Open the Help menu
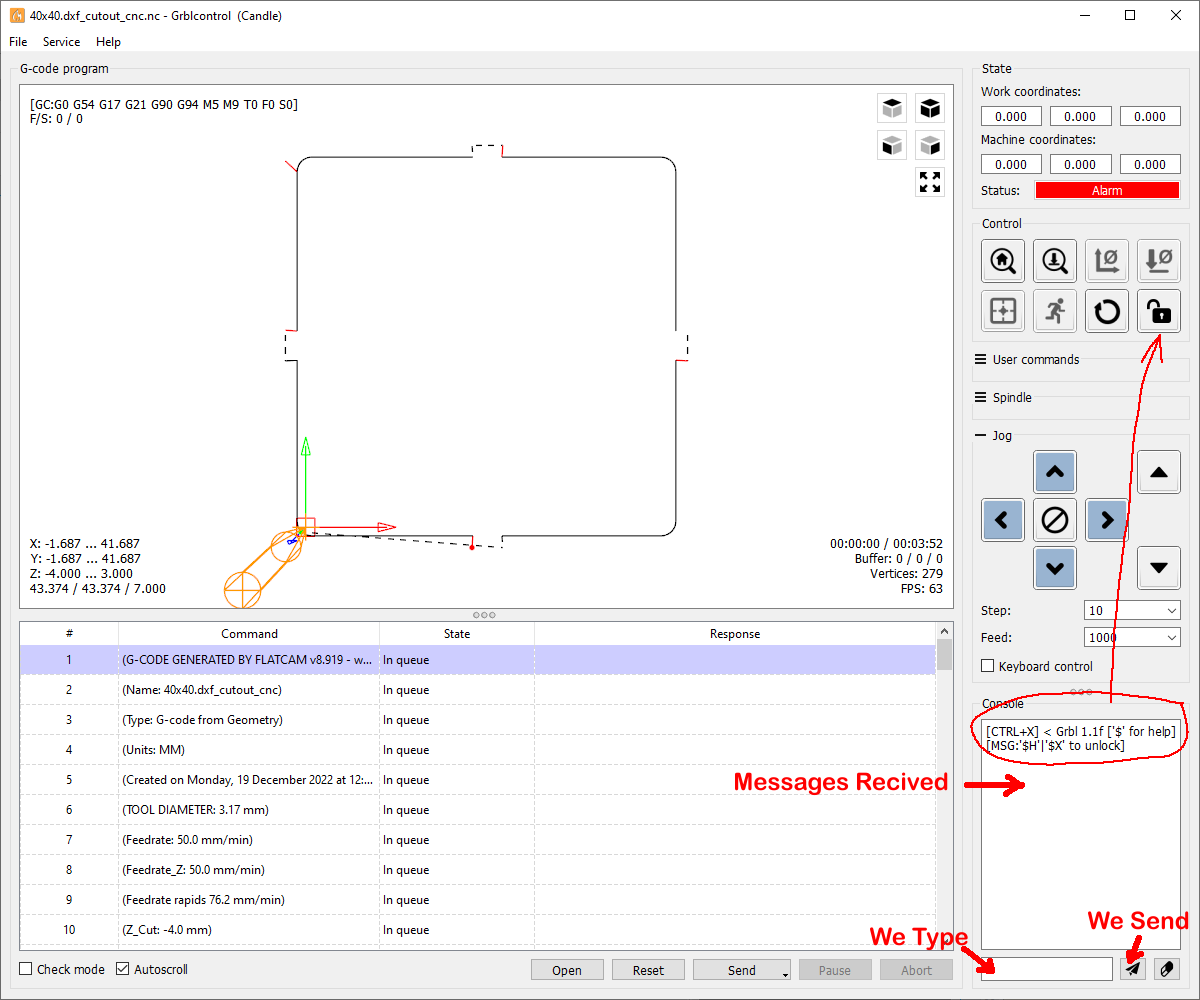This screenshot has height=1000, width=1200. coord(108,42)
